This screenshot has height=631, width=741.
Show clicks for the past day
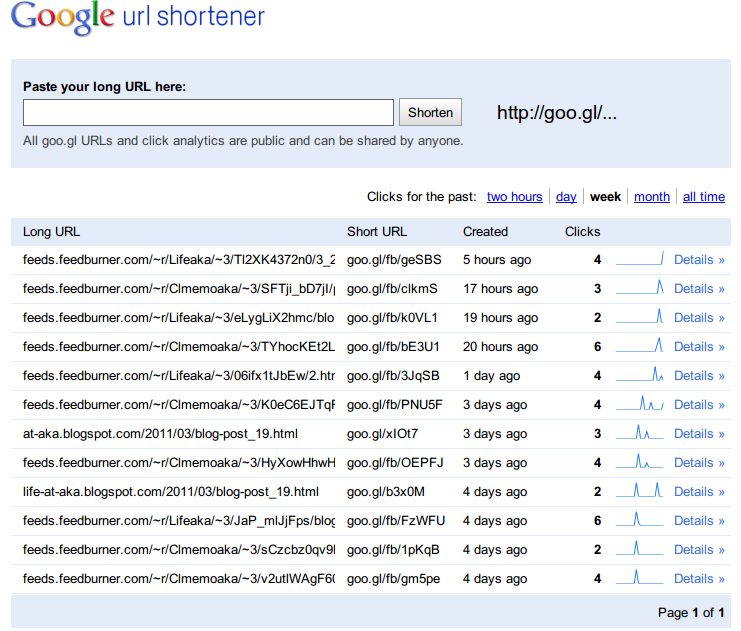(x=566, y=197)
